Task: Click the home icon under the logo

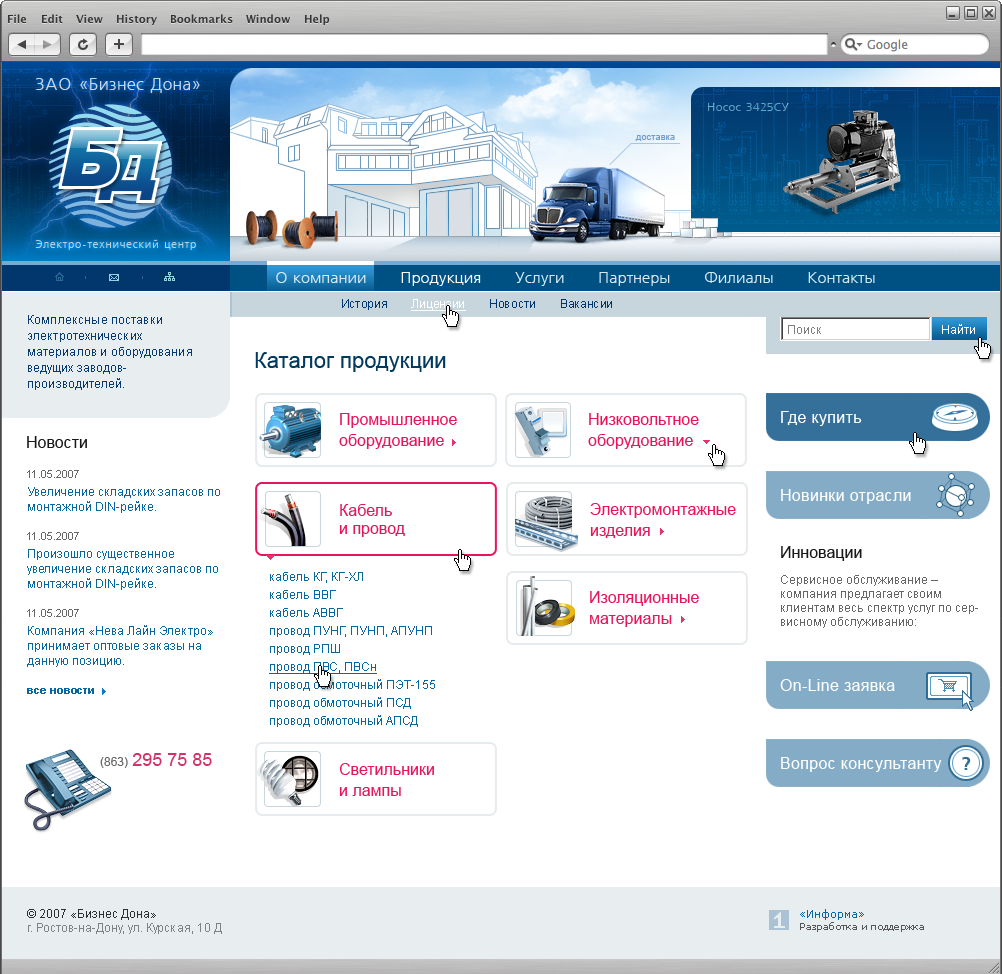Action: [x=59, y=277]
